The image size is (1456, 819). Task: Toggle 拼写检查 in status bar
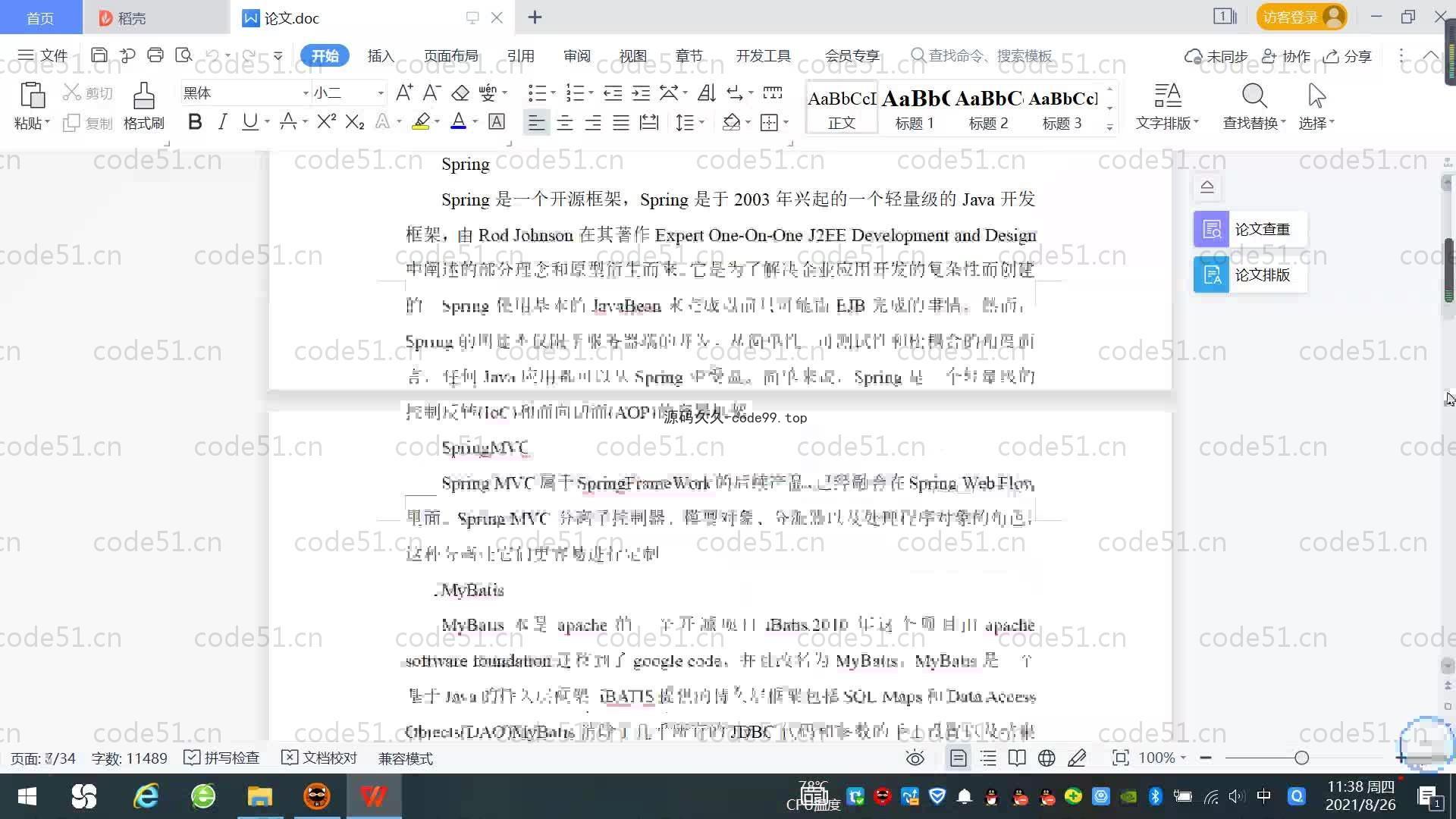click(222, 758)
